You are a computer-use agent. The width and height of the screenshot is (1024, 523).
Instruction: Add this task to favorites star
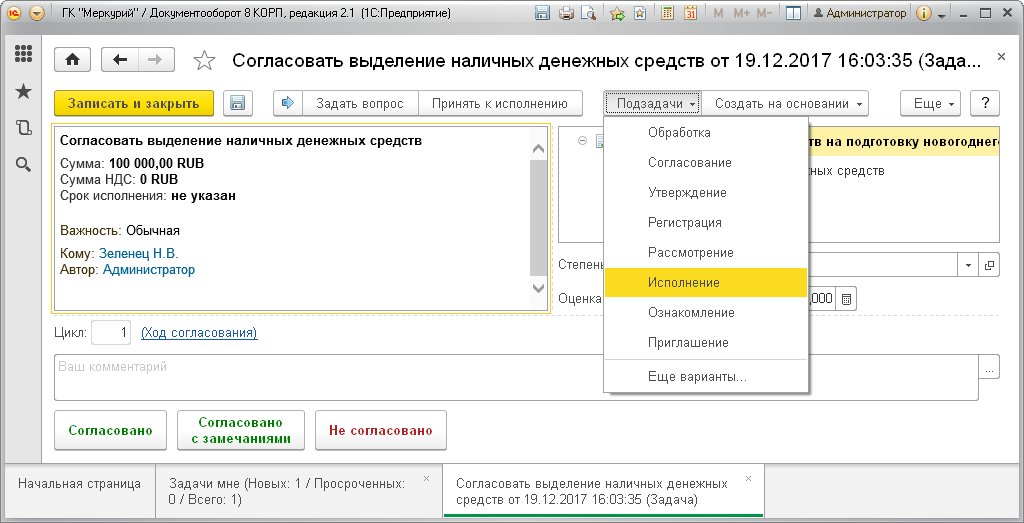pos(204,61)
